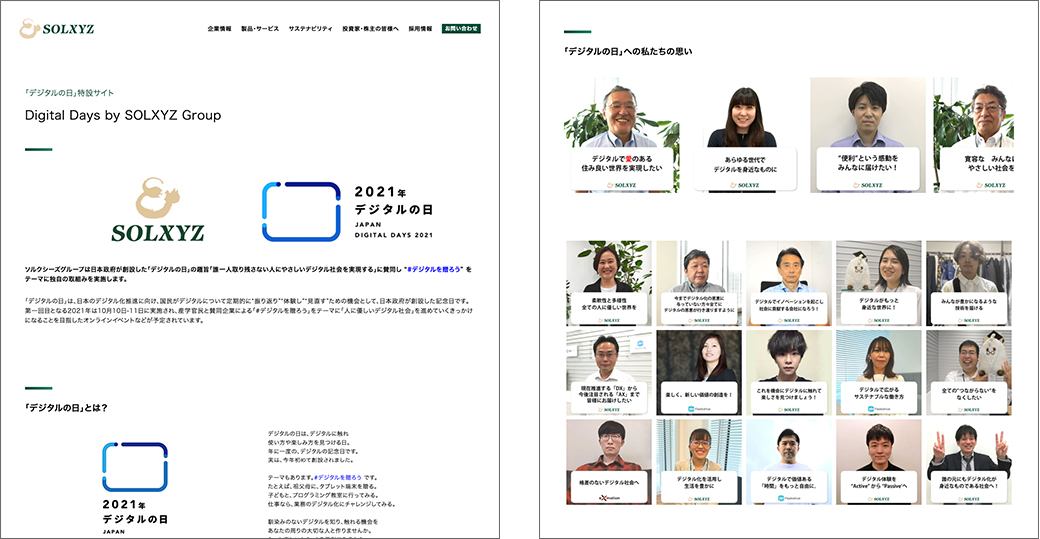Open the 今までデジタル化の恩恵に card
The height and width of the screenshot is (539, 1040).
point(699,283)
